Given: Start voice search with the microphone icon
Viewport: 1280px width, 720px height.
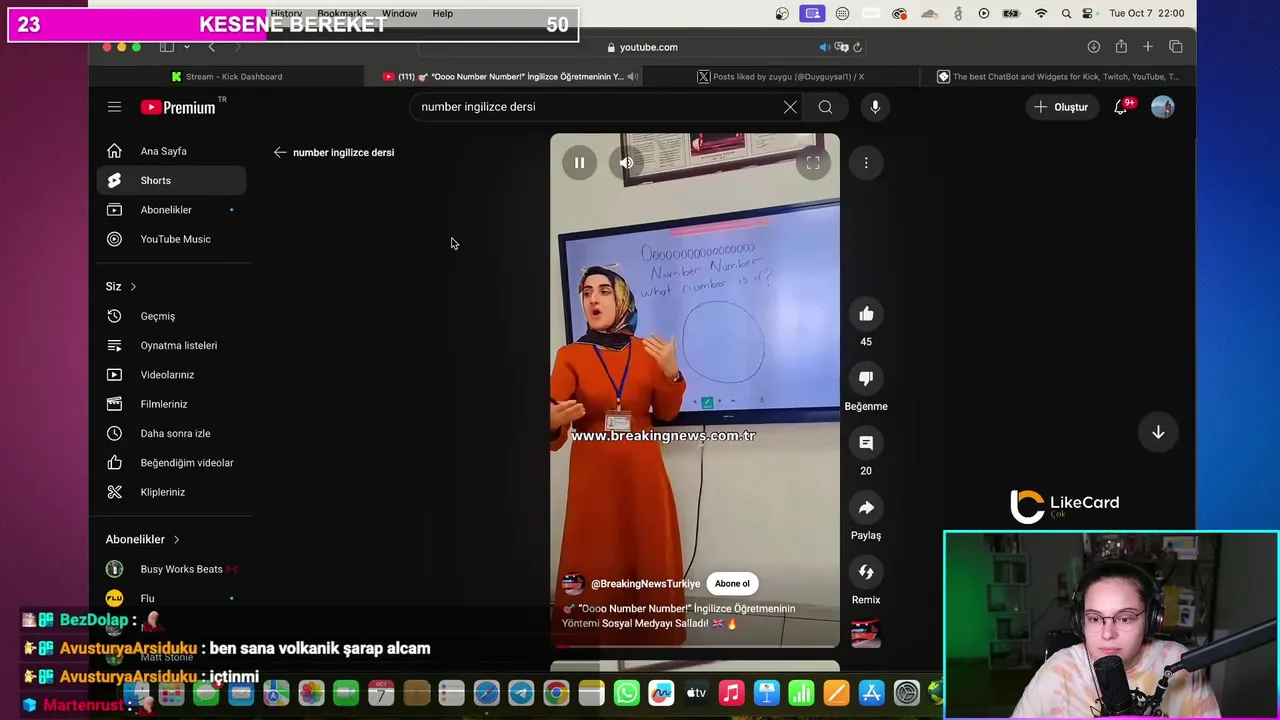Looking at the screenshot, I should pyautogui.click(x=875, y=107).
